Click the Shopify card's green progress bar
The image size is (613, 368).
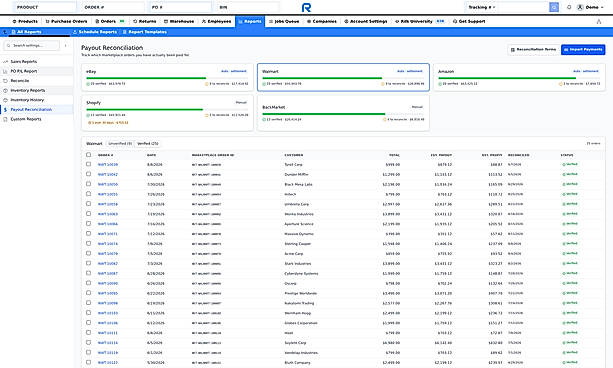pyautogui.click(x=145, y=110)
